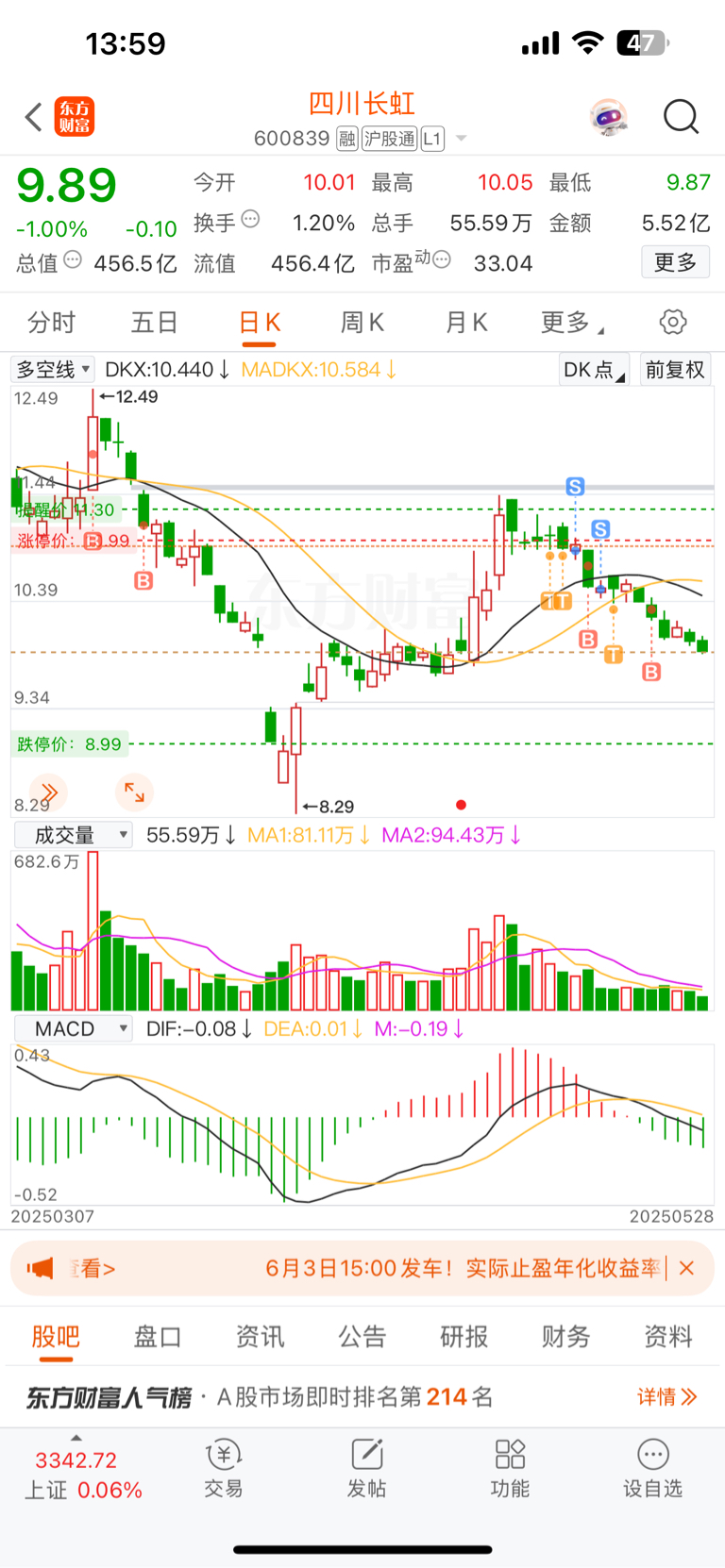Screen dimensions: 725x1568
Task: Tap the 跌停价 8.99 label
Action: pyautogui.click(x=70, y=744)
